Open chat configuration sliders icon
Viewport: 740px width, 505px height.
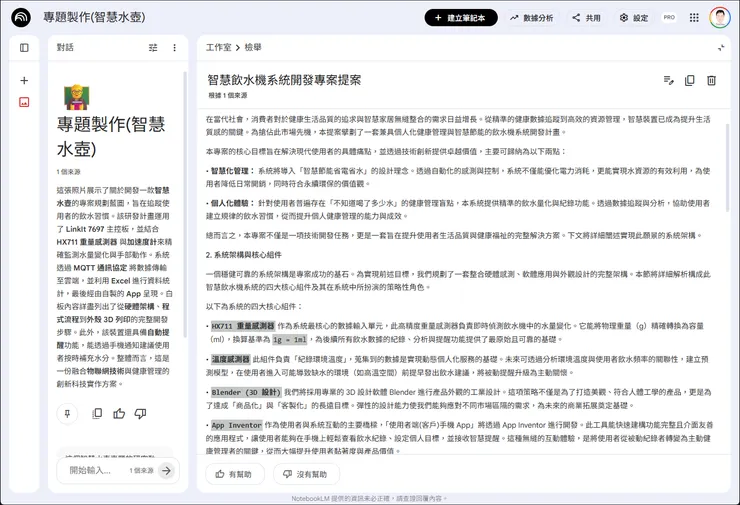coord(153,48)
